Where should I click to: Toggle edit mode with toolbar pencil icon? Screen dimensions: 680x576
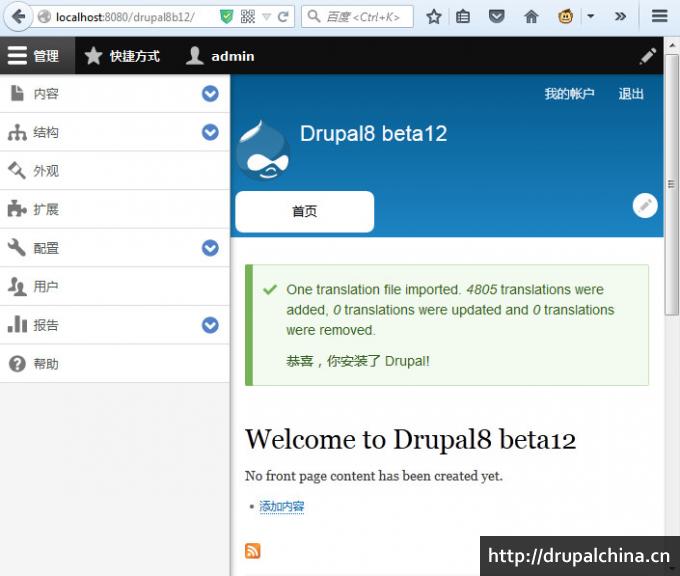coord(648,56)
